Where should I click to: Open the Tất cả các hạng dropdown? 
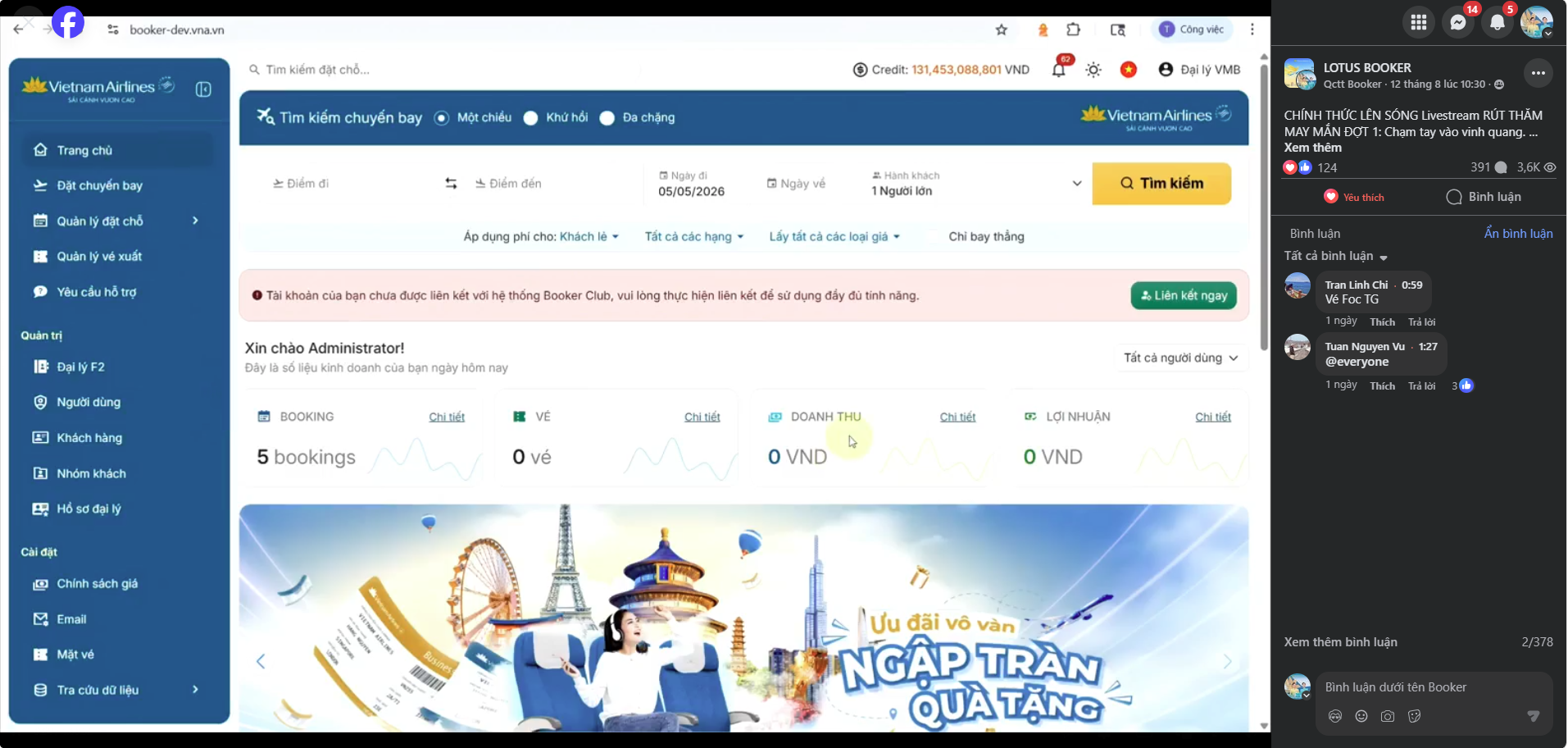point(694,236)
